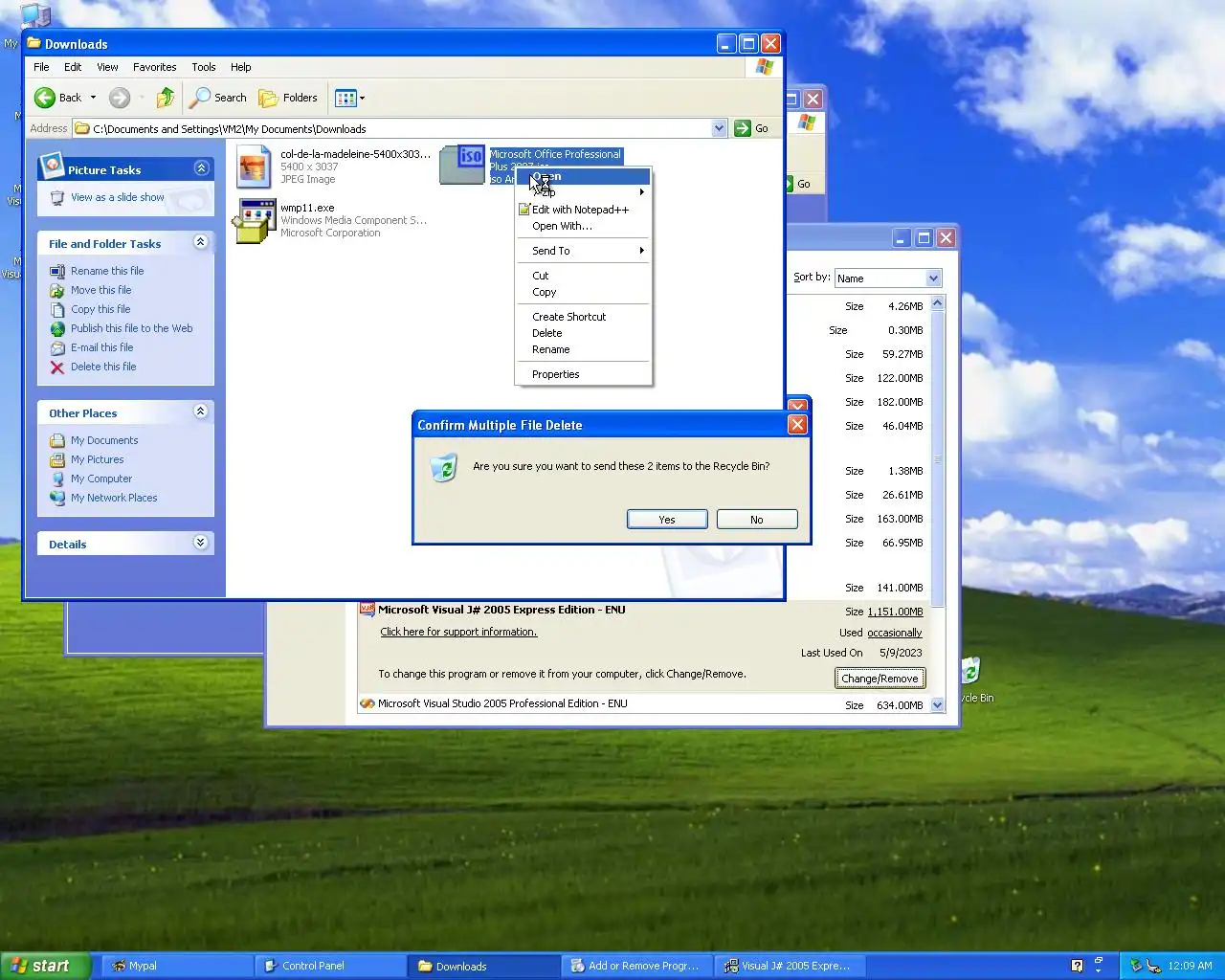Screen dimensions: 1225x980
Task: Open the Tools menu
Action: click(x=203, y=67)
